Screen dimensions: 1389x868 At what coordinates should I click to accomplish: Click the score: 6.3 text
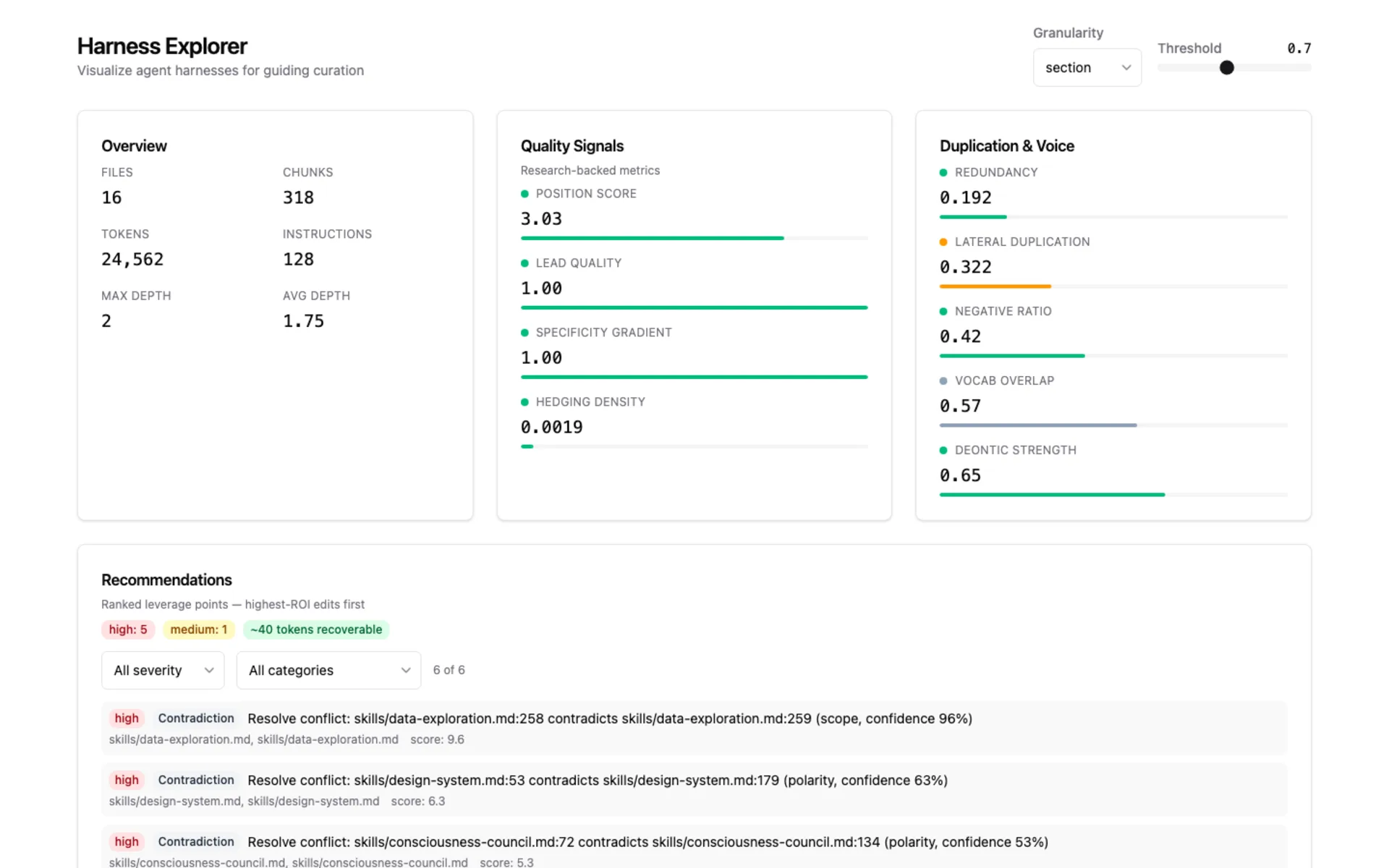coord(418,801)
